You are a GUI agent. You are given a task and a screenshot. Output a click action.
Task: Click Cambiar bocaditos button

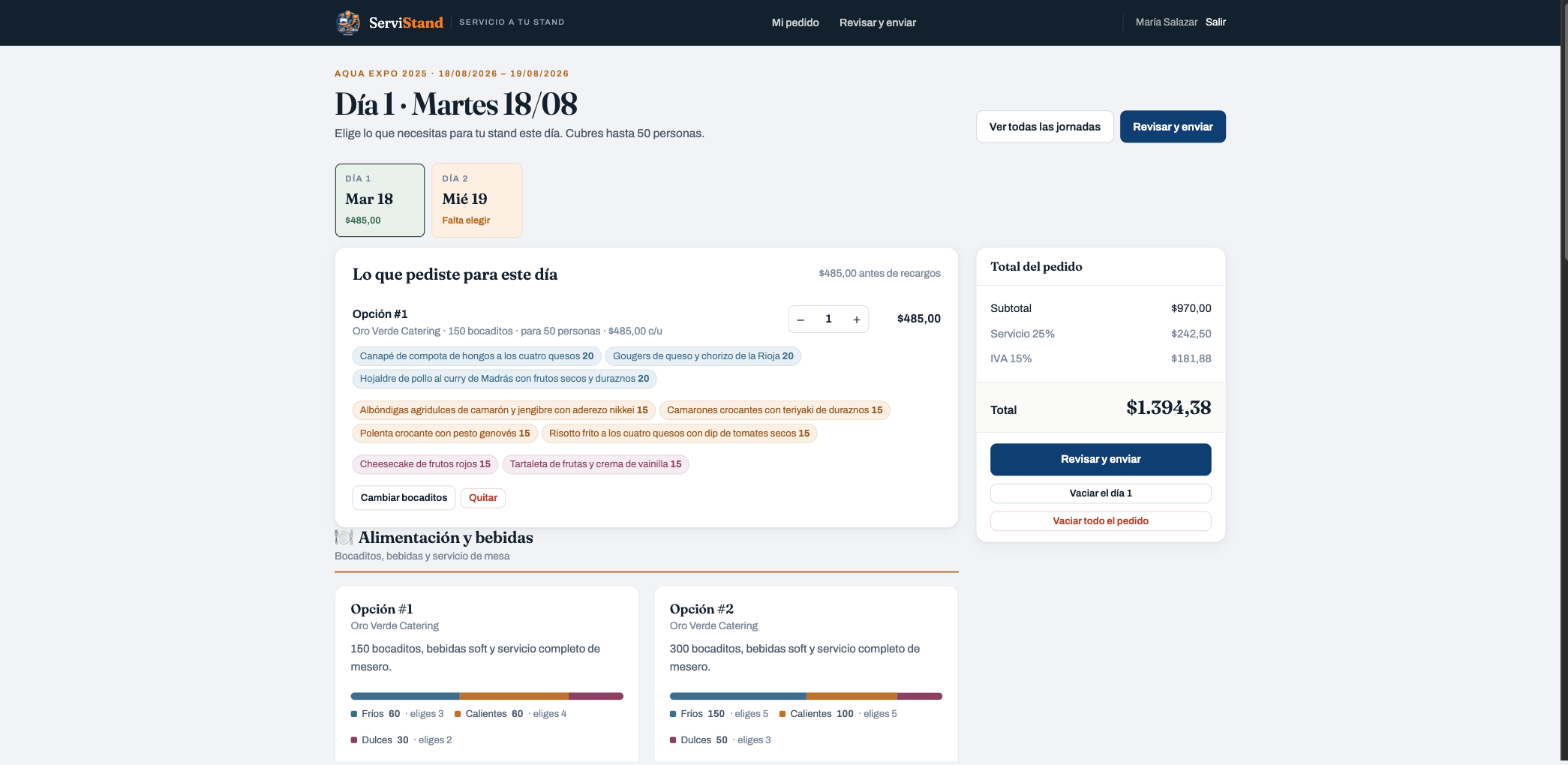click(x=404, y=497)
